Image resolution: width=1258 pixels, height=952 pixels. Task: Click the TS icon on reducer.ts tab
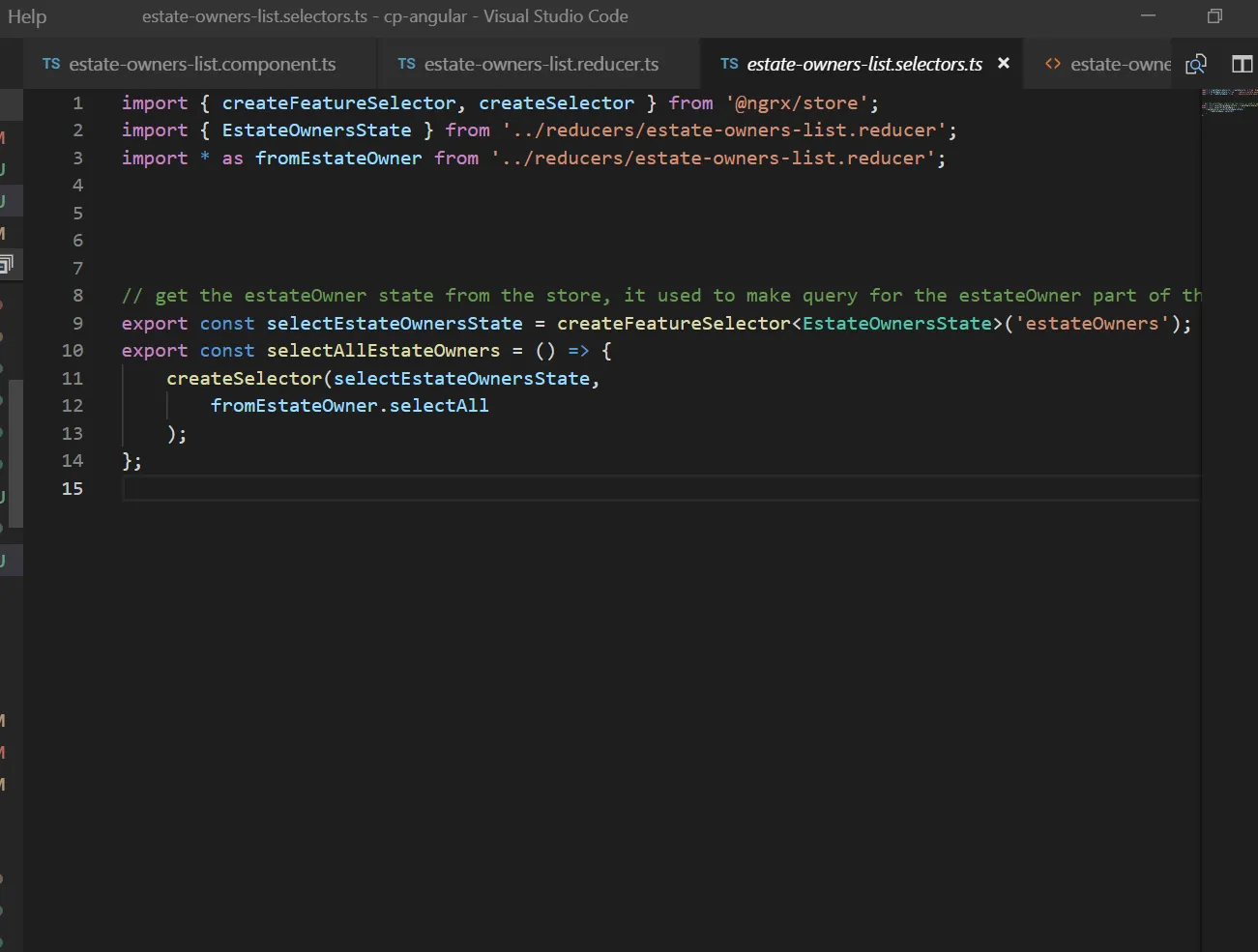[x=406, y=64]
